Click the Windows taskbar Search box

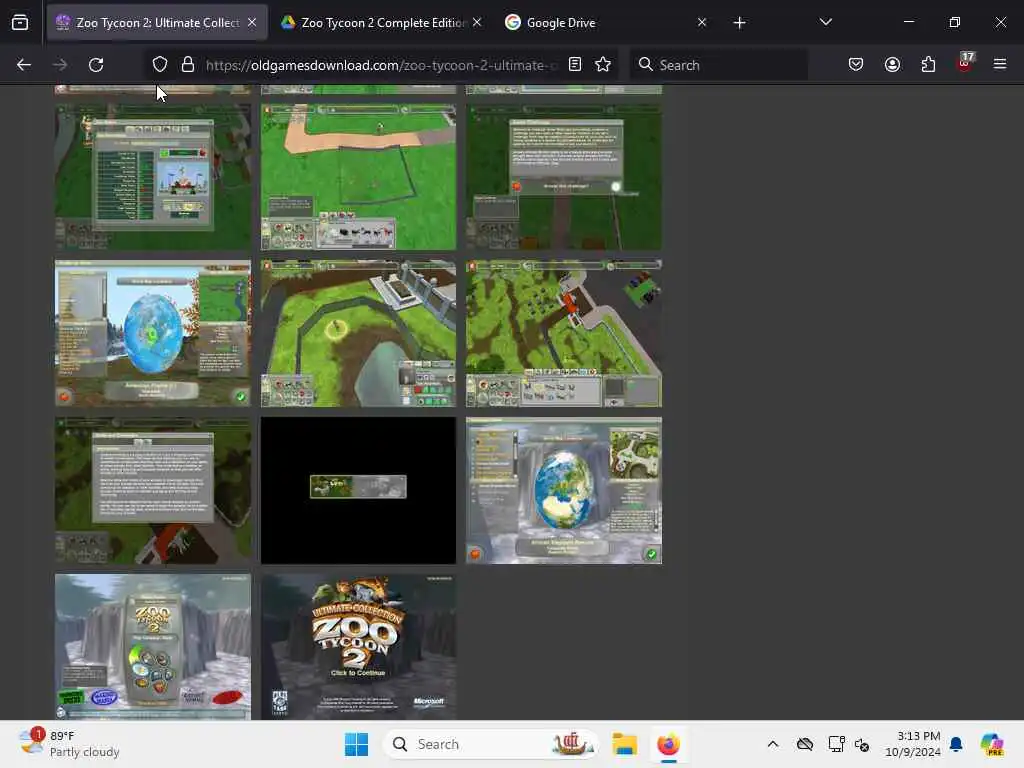[x=491, y=744]
